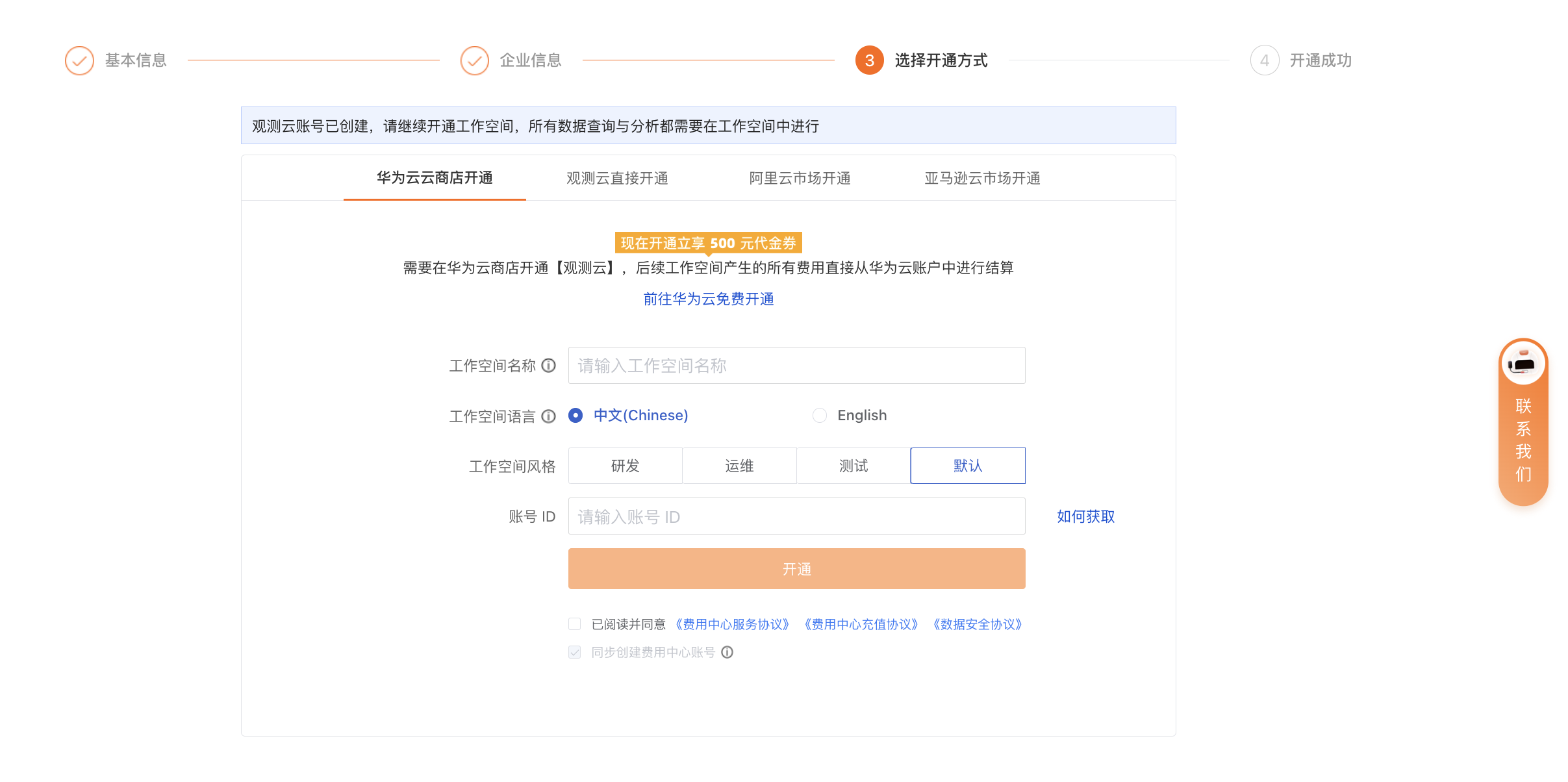This screenshot has height=782, width=1568.
Task: Click info icon beside 同步创建费用中心账号
Action: (x=727, y=652)
